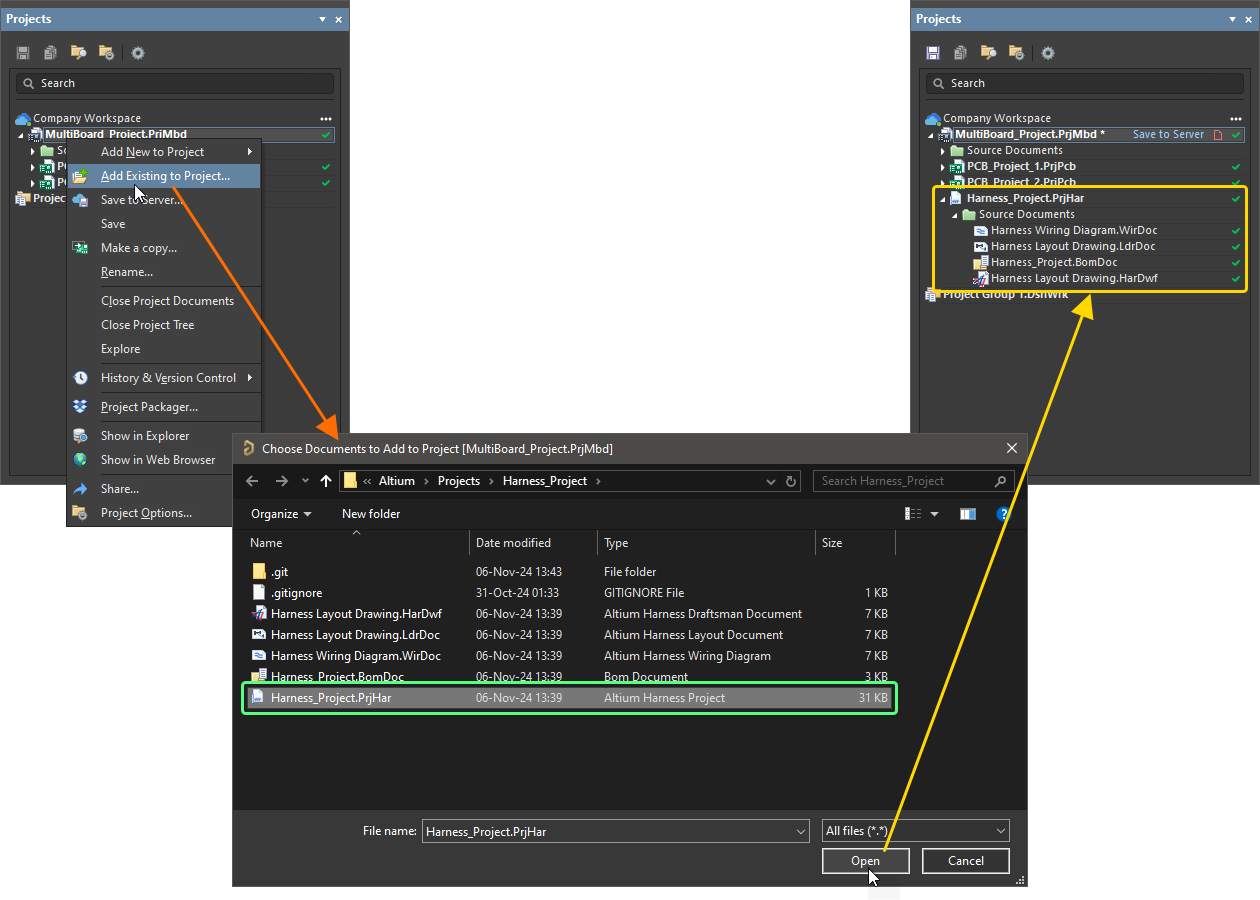Click the change view icon in file dialog

pyautogui.click(x=913, y=514)
